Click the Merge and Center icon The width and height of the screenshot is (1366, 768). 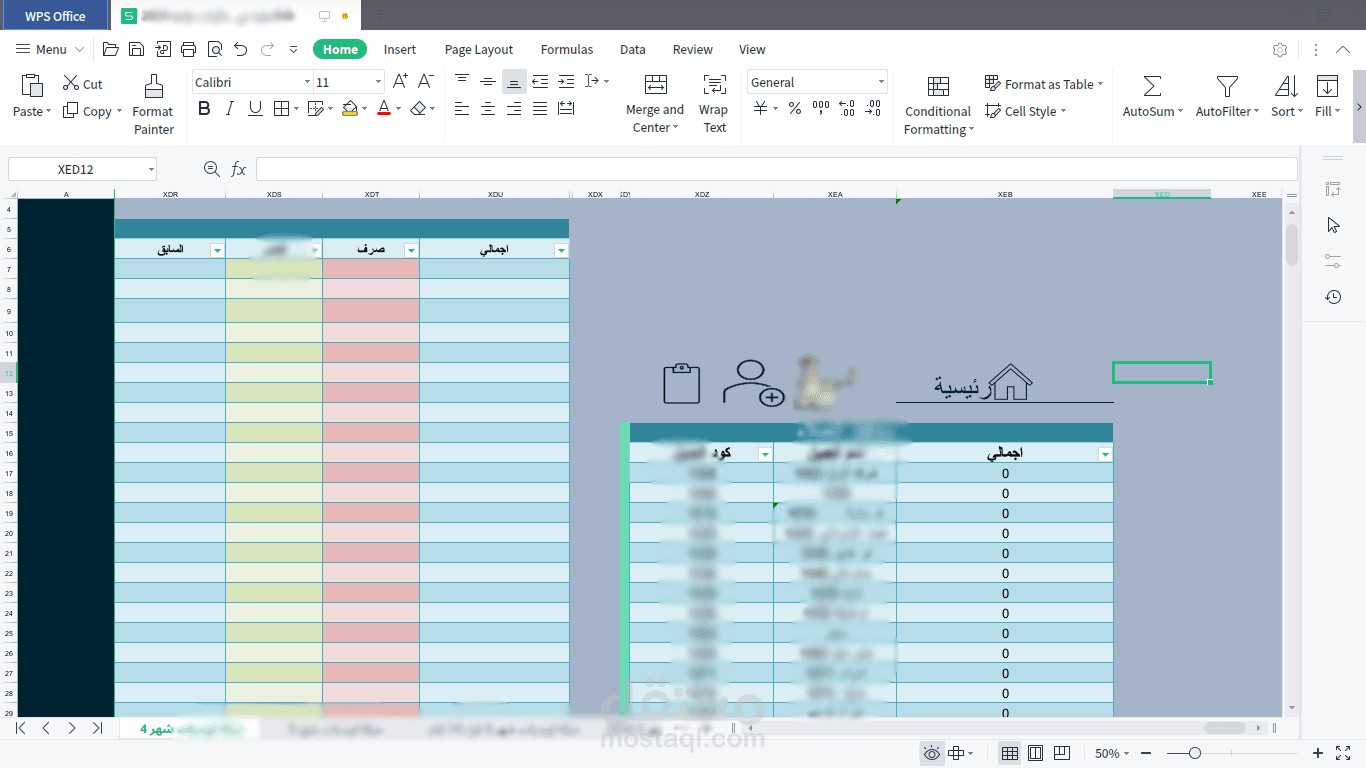655,85
